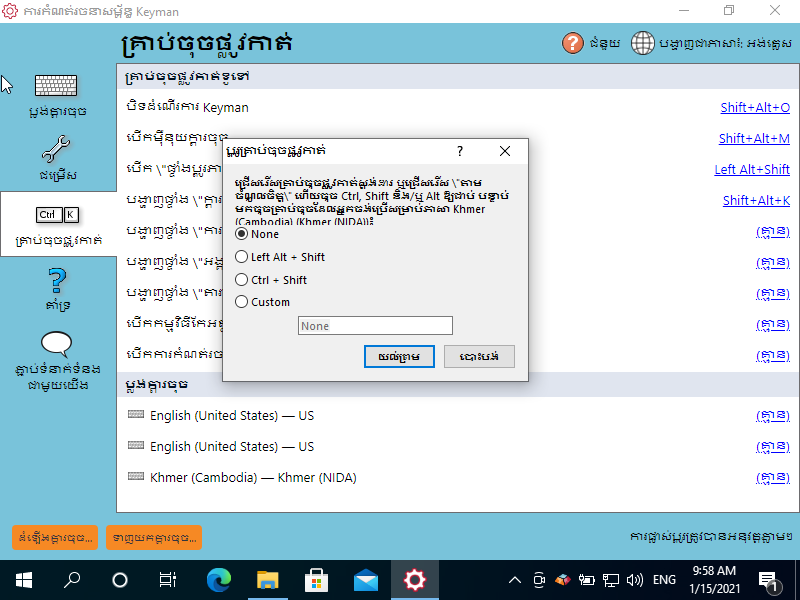Expand hidden system tray icons chevron
This screenshot has height=600, width=800.
tap(515, 580)
